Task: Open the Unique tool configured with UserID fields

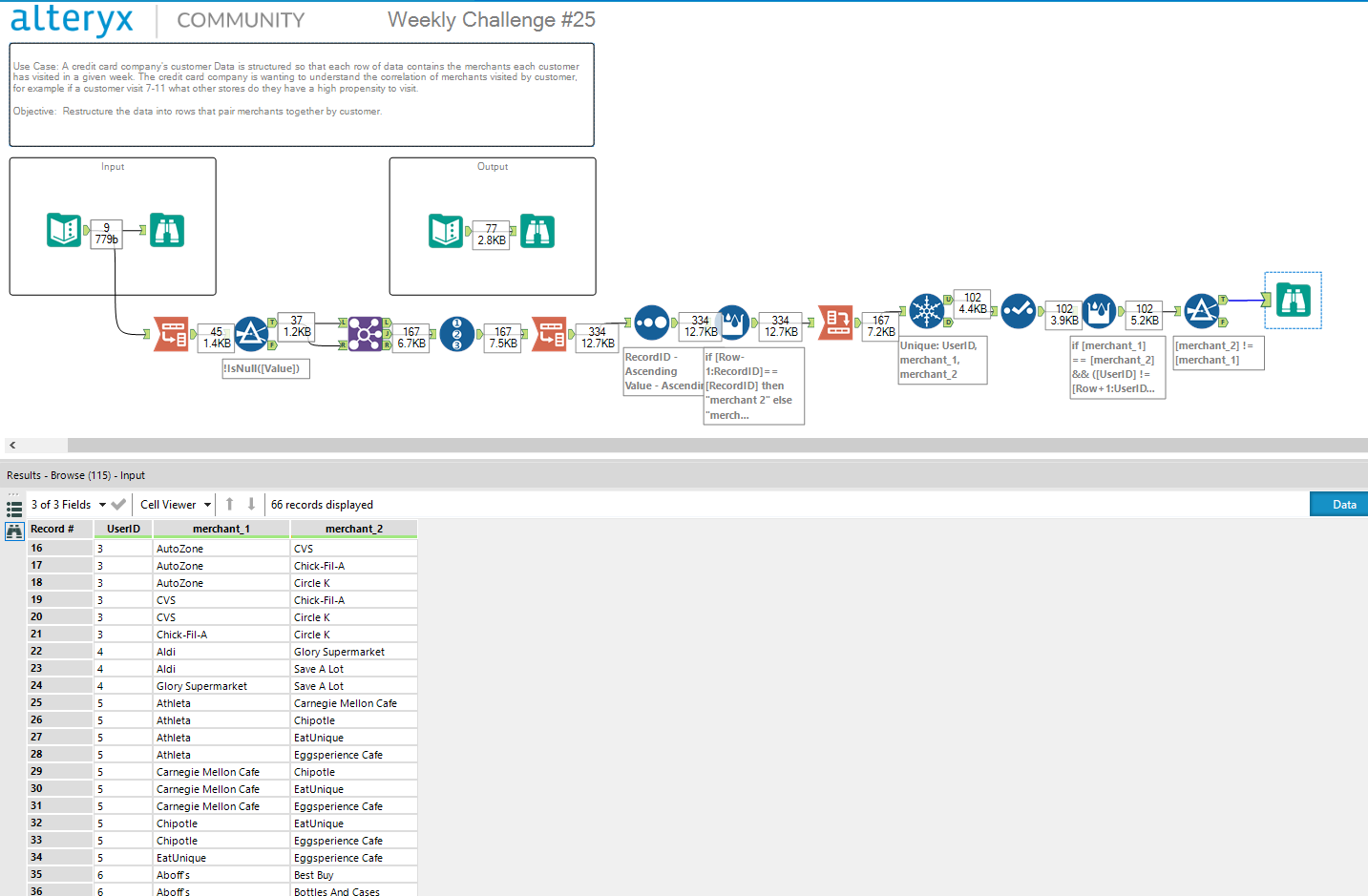Action: pos(927,310)
